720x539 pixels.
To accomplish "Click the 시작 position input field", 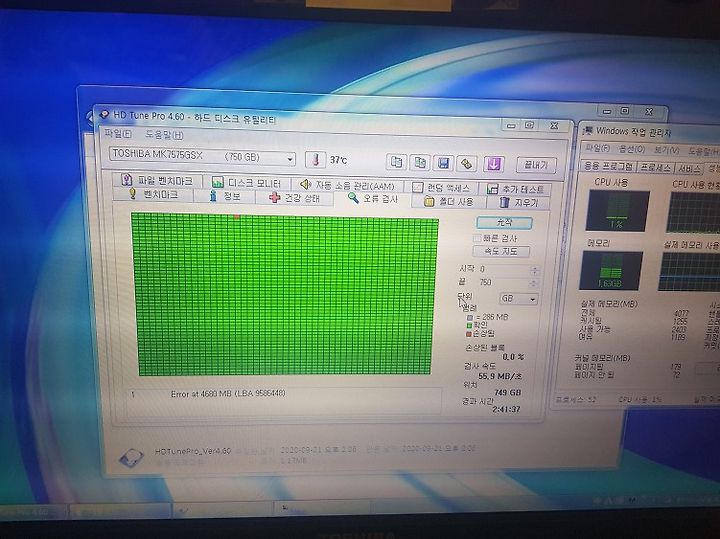I will point(504,270).
